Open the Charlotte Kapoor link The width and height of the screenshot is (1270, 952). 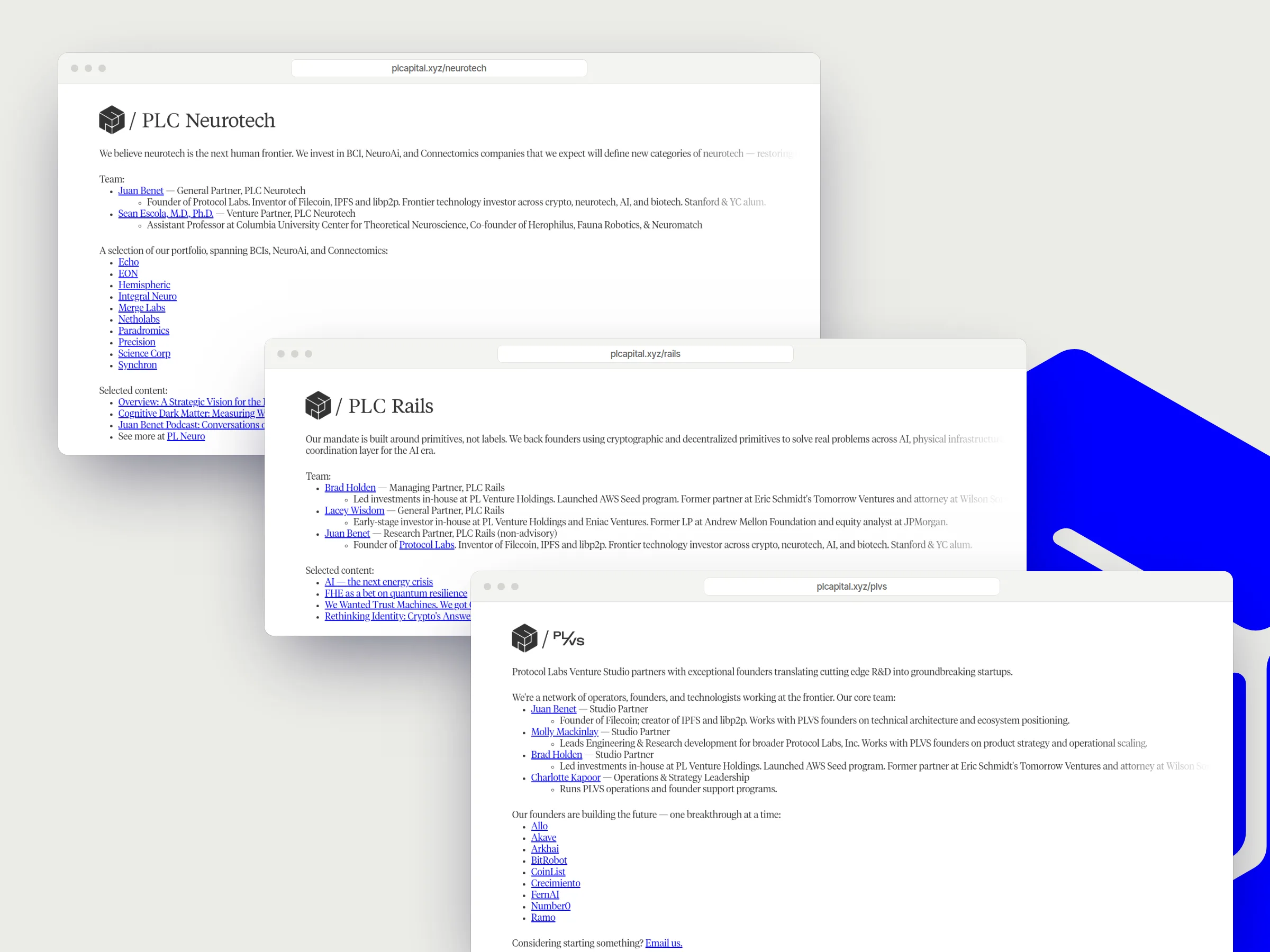click(566, 778)
